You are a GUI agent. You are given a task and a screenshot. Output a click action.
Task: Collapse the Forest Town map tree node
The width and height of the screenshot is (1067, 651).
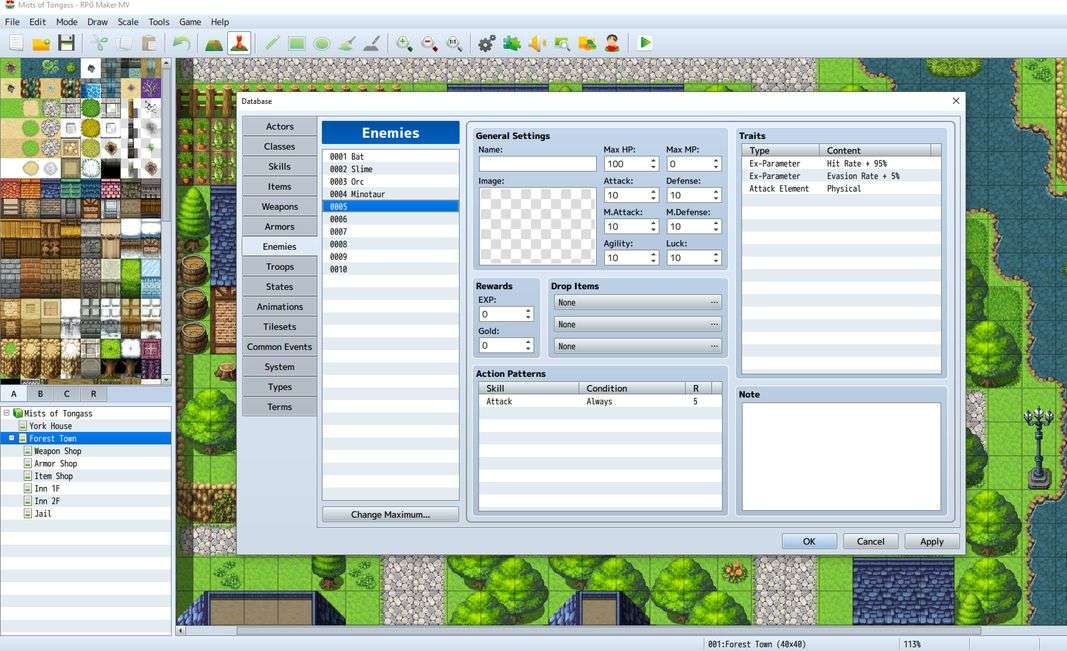point(11,438)
